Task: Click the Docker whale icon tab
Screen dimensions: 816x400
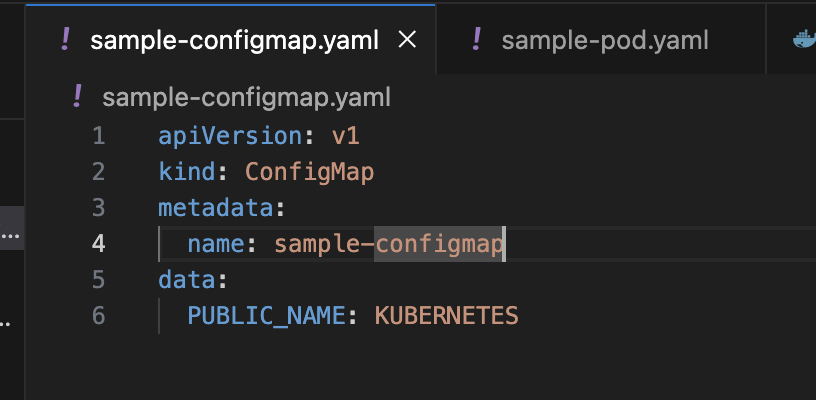Action: (802, 40)
